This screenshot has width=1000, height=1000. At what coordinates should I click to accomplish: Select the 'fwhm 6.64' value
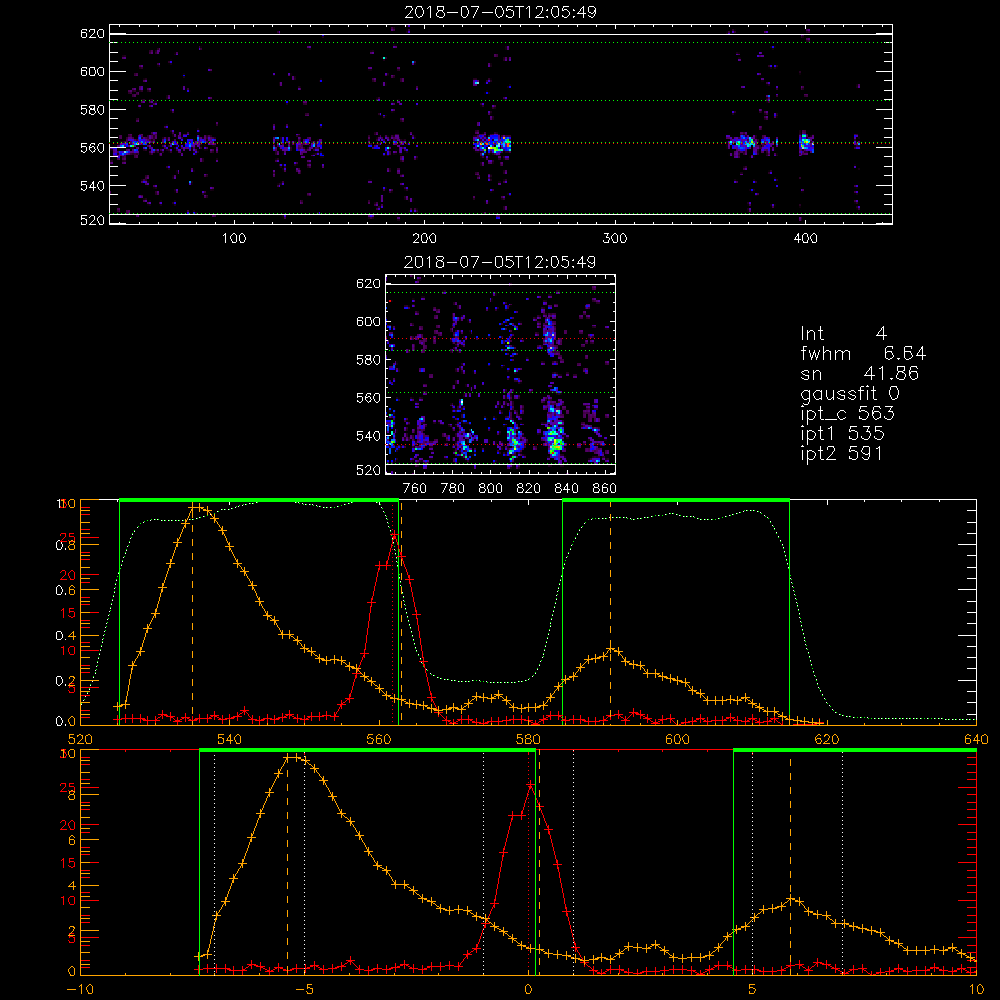(x=863, y=353)
